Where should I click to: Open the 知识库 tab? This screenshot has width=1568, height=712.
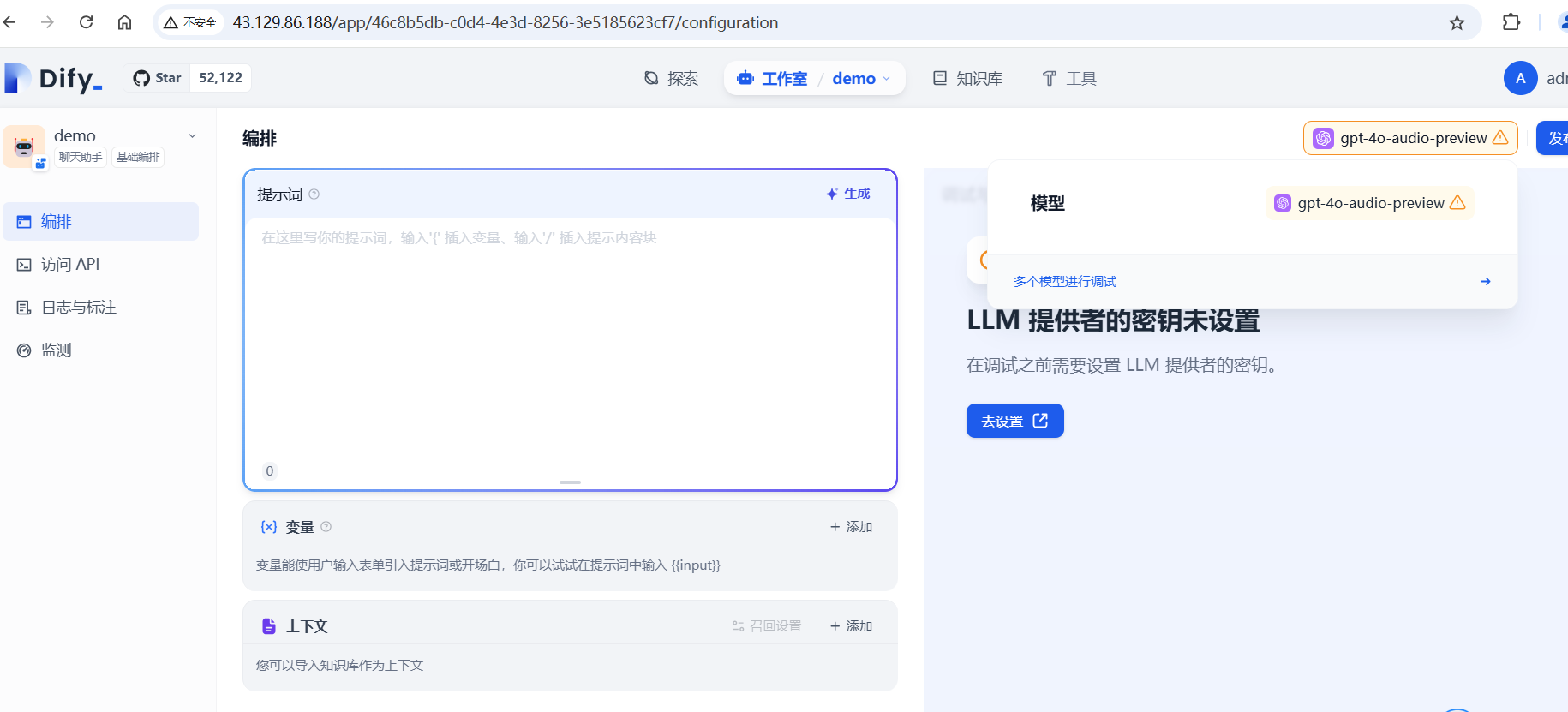[x=967, y=79]
